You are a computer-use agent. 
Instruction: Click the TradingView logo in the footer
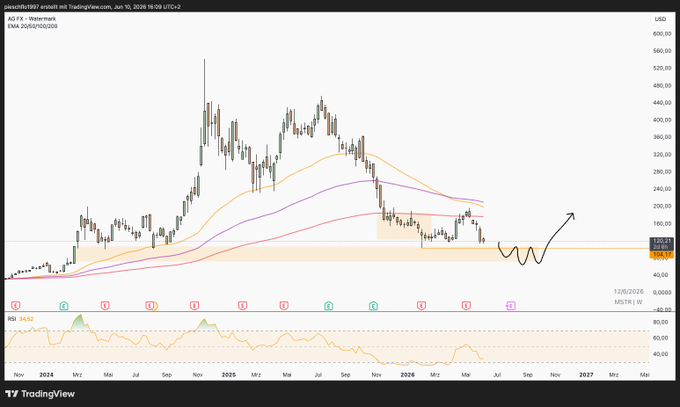[x=40, y=394]
